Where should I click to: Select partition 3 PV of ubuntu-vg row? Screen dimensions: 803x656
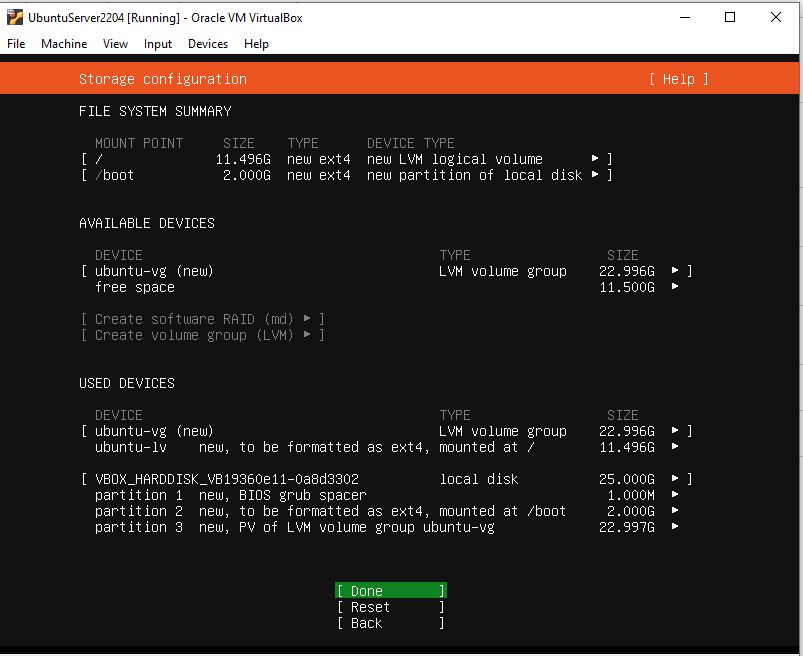coord(387,526)
